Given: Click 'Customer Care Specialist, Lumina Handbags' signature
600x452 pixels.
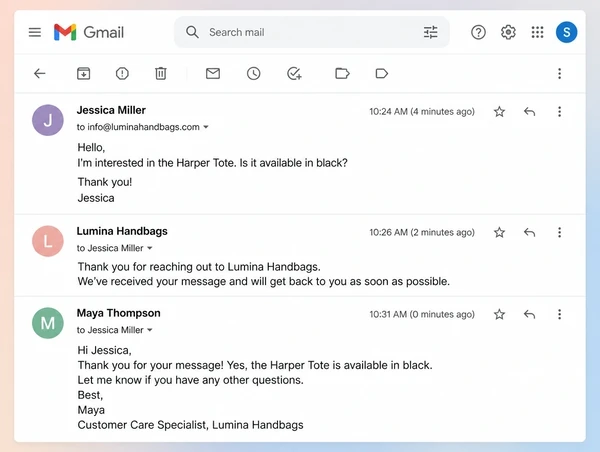Looking at the screenshot, I should (190, 425).
